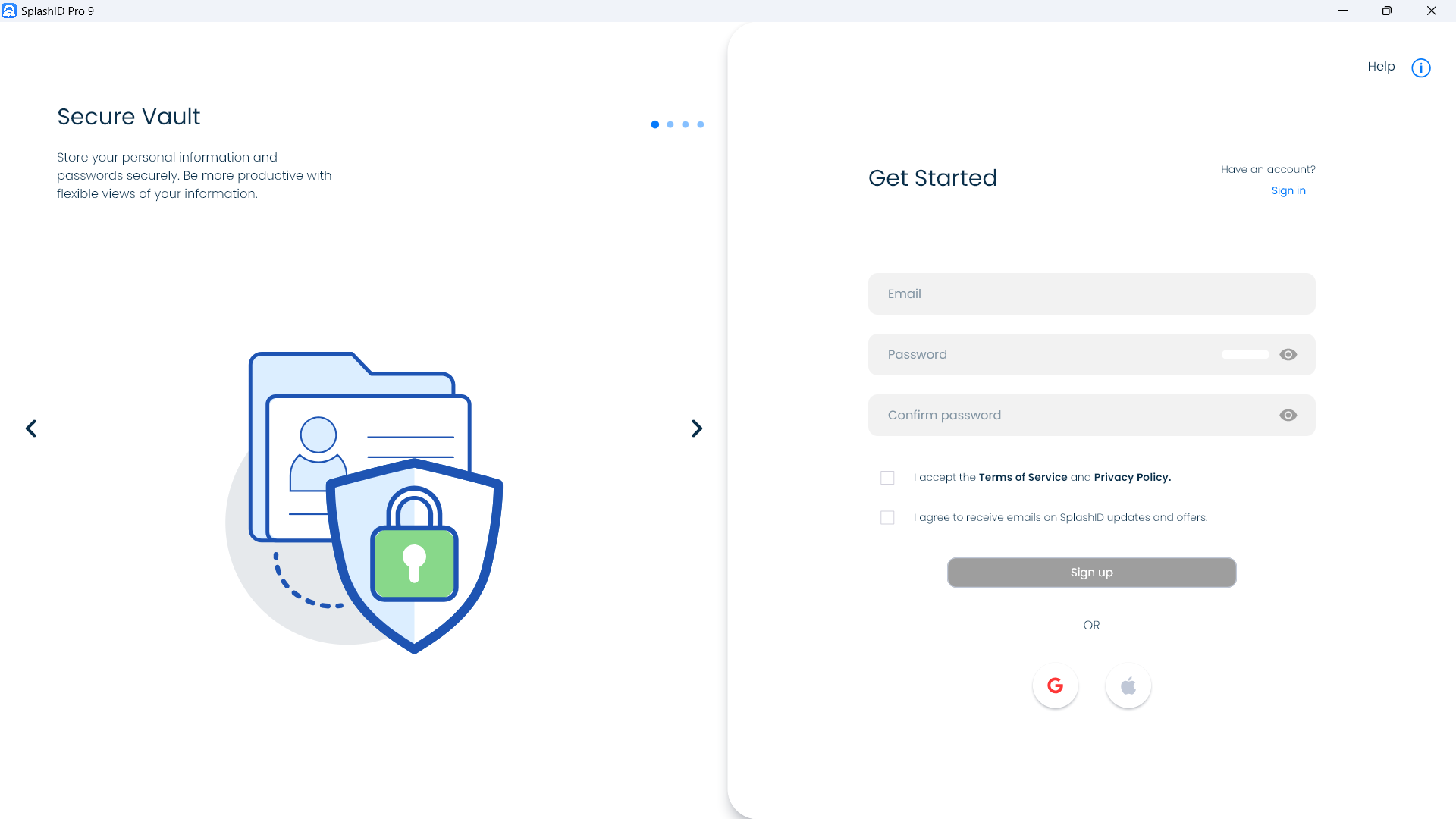This screenshot has height=819, width=1456.
Task: Reveal Confirm password via its eye icon
Action: click(1288, 415)
